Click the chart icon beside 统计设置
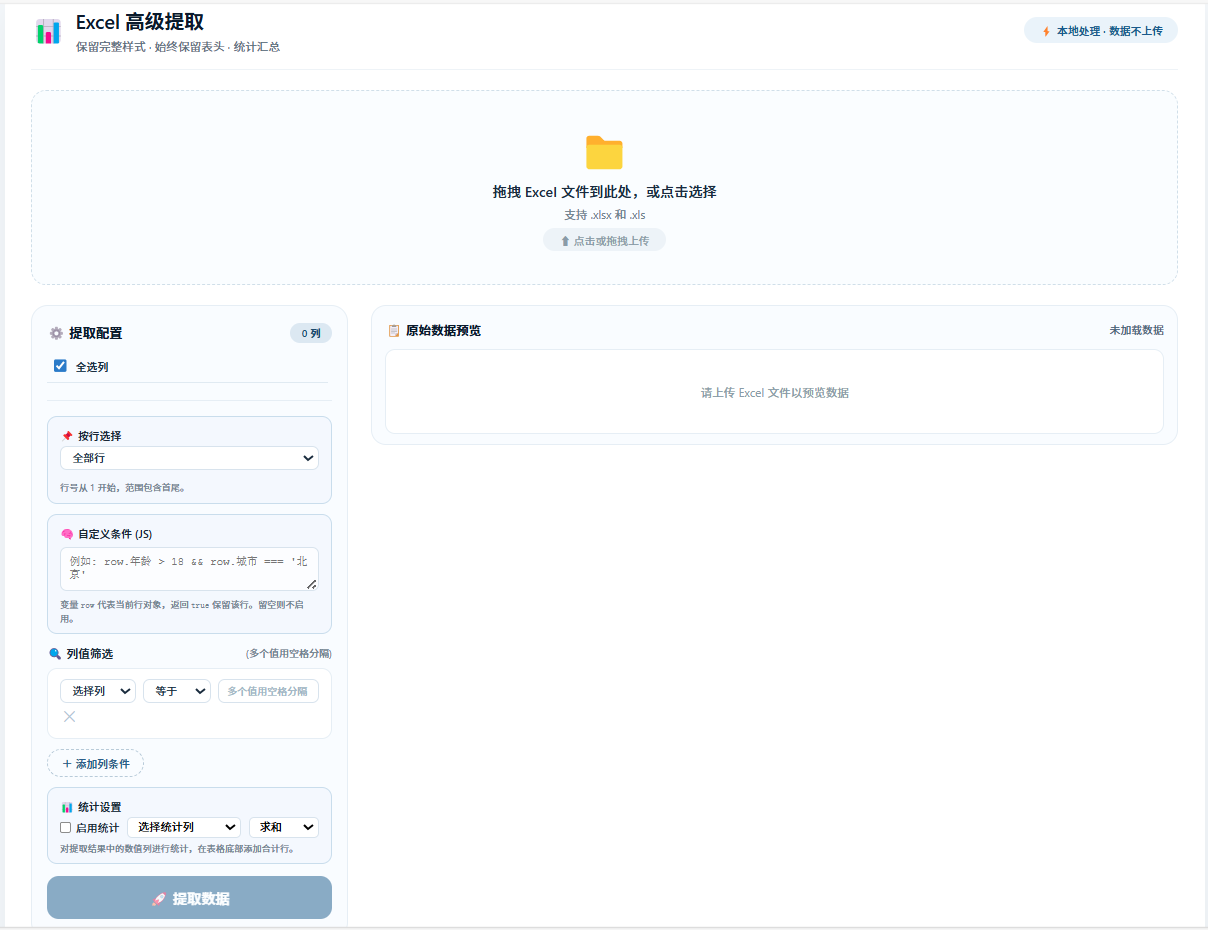Image resolution: width=1208 pixels, height=930 pixels. (67, 807)
